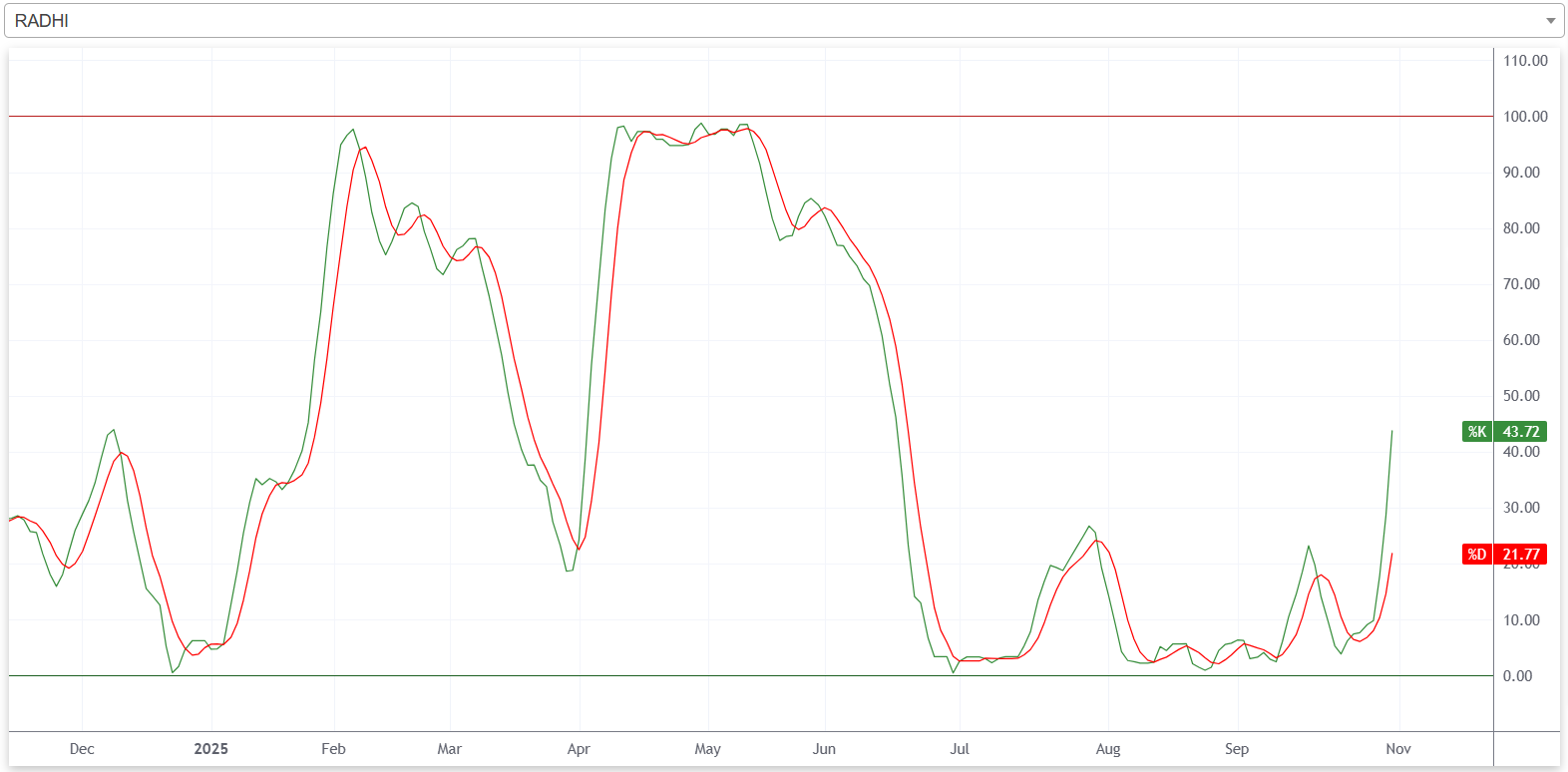Pick the Feb marker on the time axis
The width and height of the screenshot is (1568, 772).
tap(333, 749)
